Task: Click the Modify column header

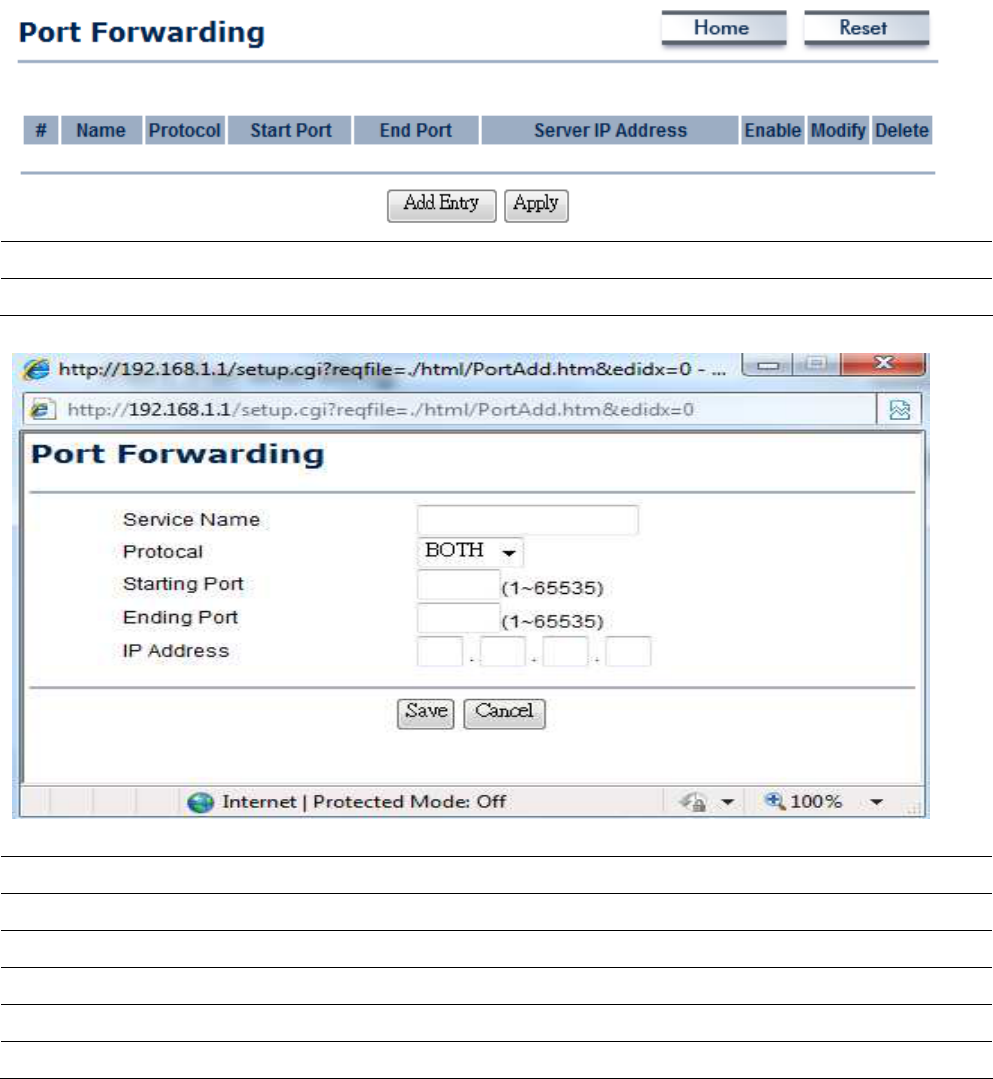Action: 837,130
